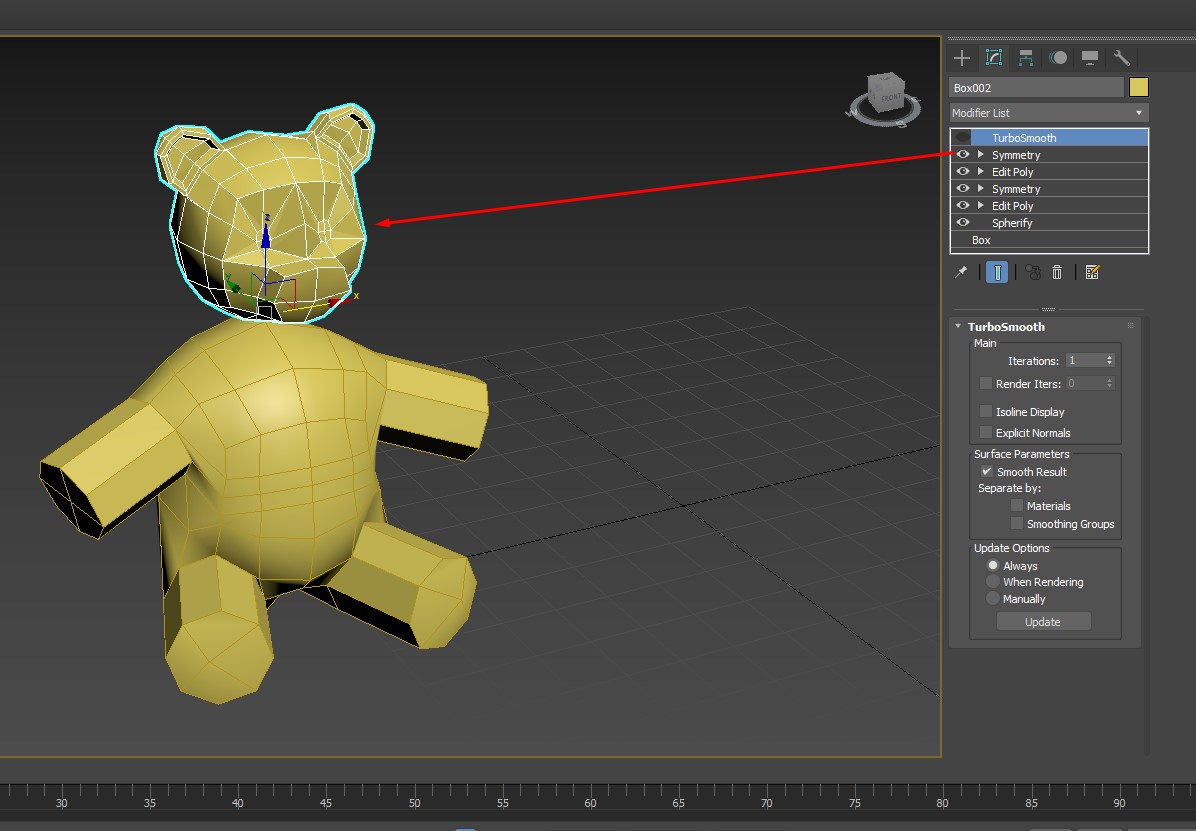1196x831 pixels.
Task: Open the Modifier List dropdown
Action: tap(1048, 113)
